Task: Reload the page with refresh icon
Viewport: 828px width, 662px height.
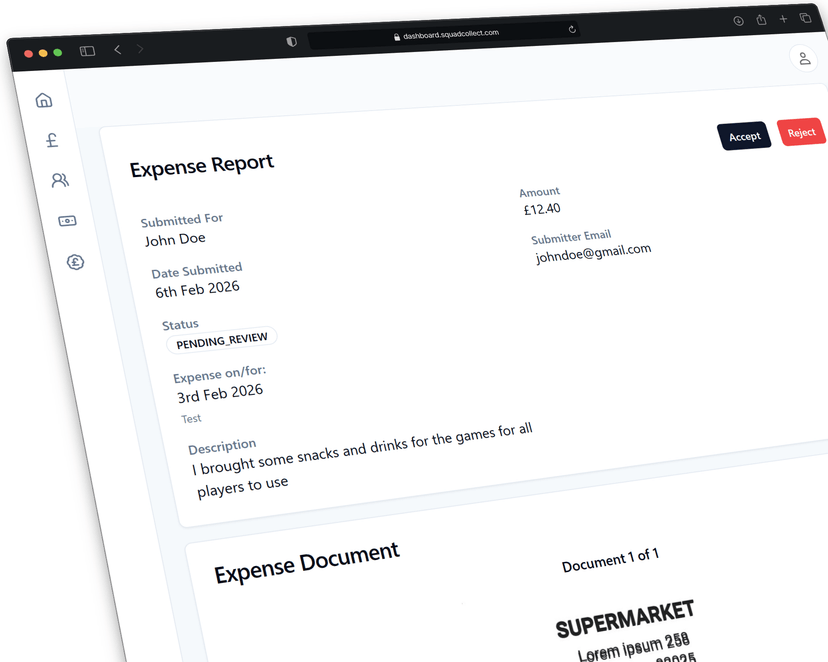Action: [x=572, y=30]
